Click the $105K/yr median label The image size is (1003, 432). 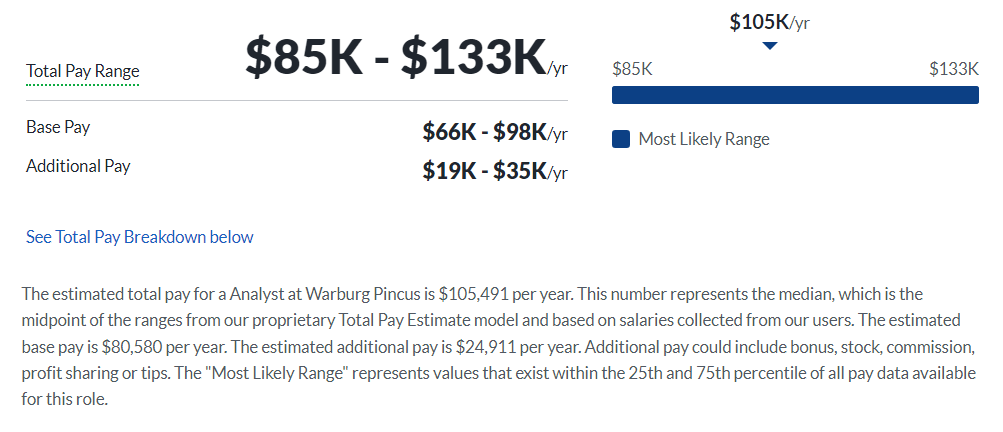[x=770, y=22]
